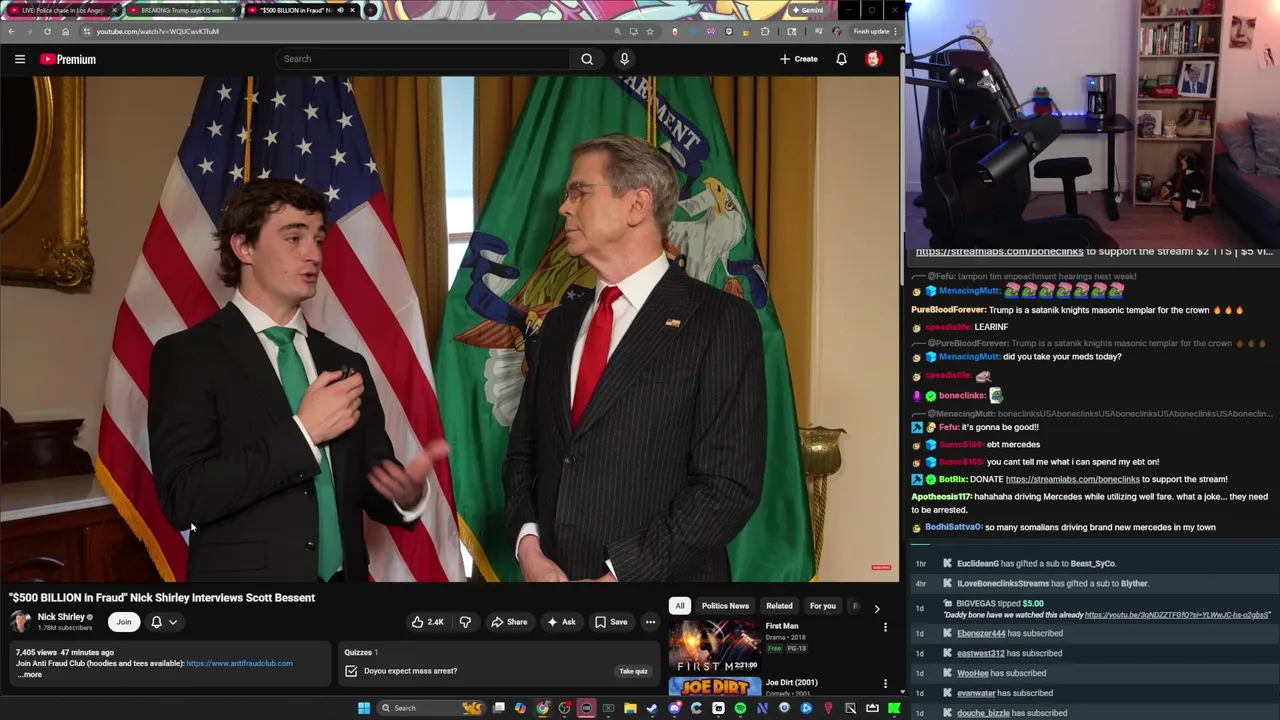The width and height of the screenshot is (1280, 720).
Task: Select the For you chip
Action: (822, 606)
